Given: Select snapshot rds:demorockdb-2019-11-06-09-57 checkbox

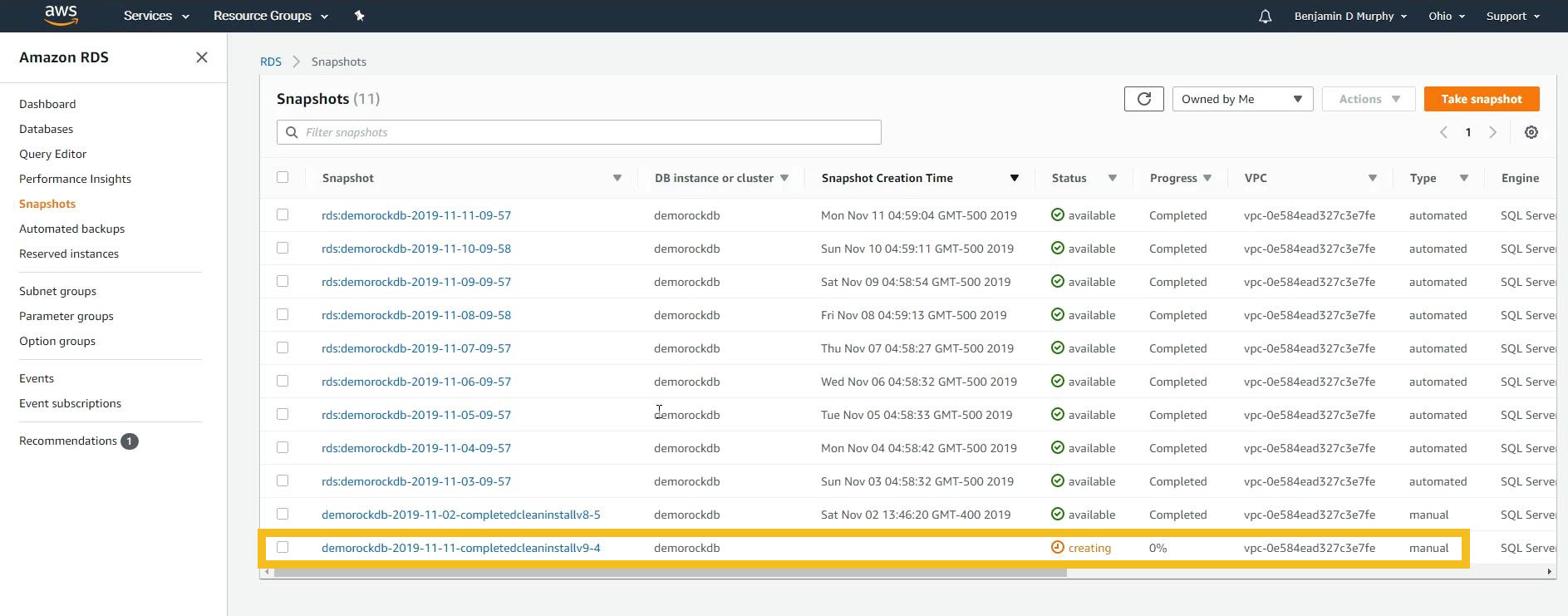Looking at the screenshot, I should point(283,381).
